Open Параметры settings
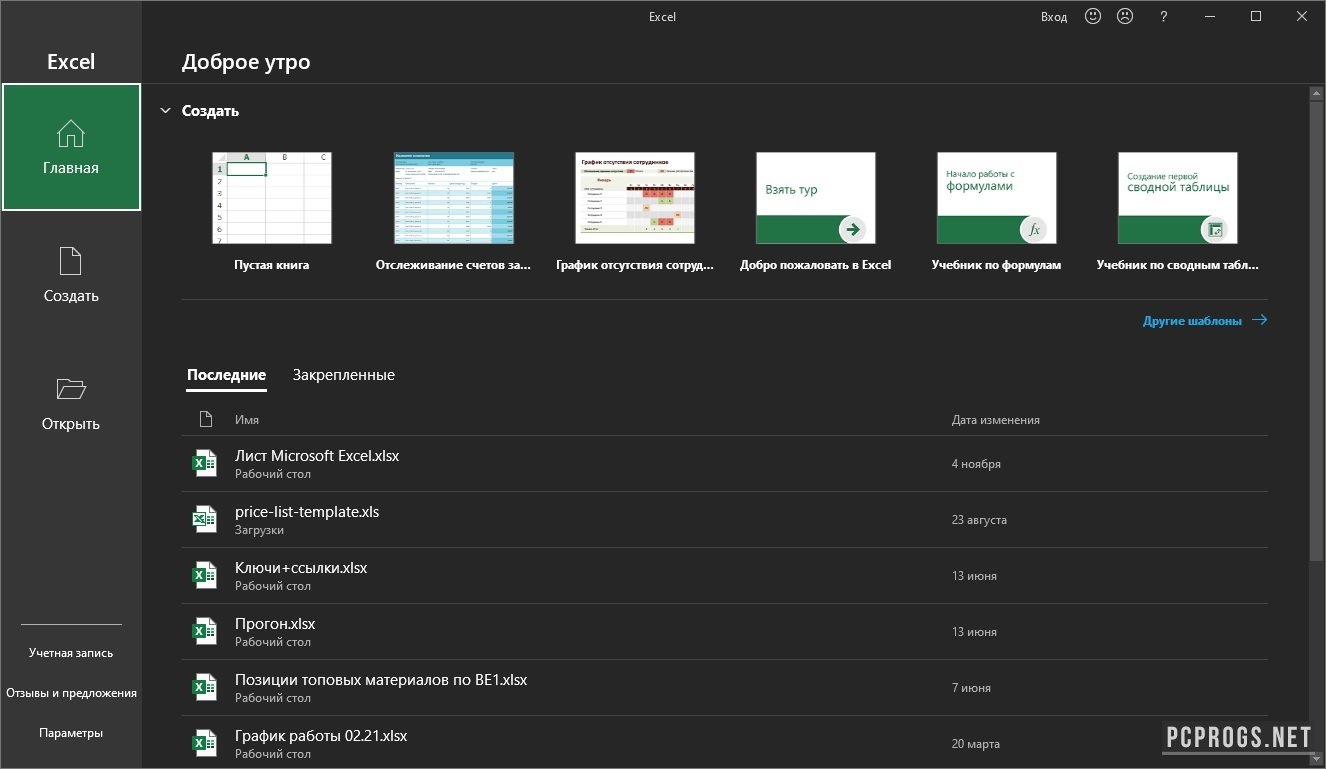Viewport: 1326px width, 769px height. (x=71, y=733)
